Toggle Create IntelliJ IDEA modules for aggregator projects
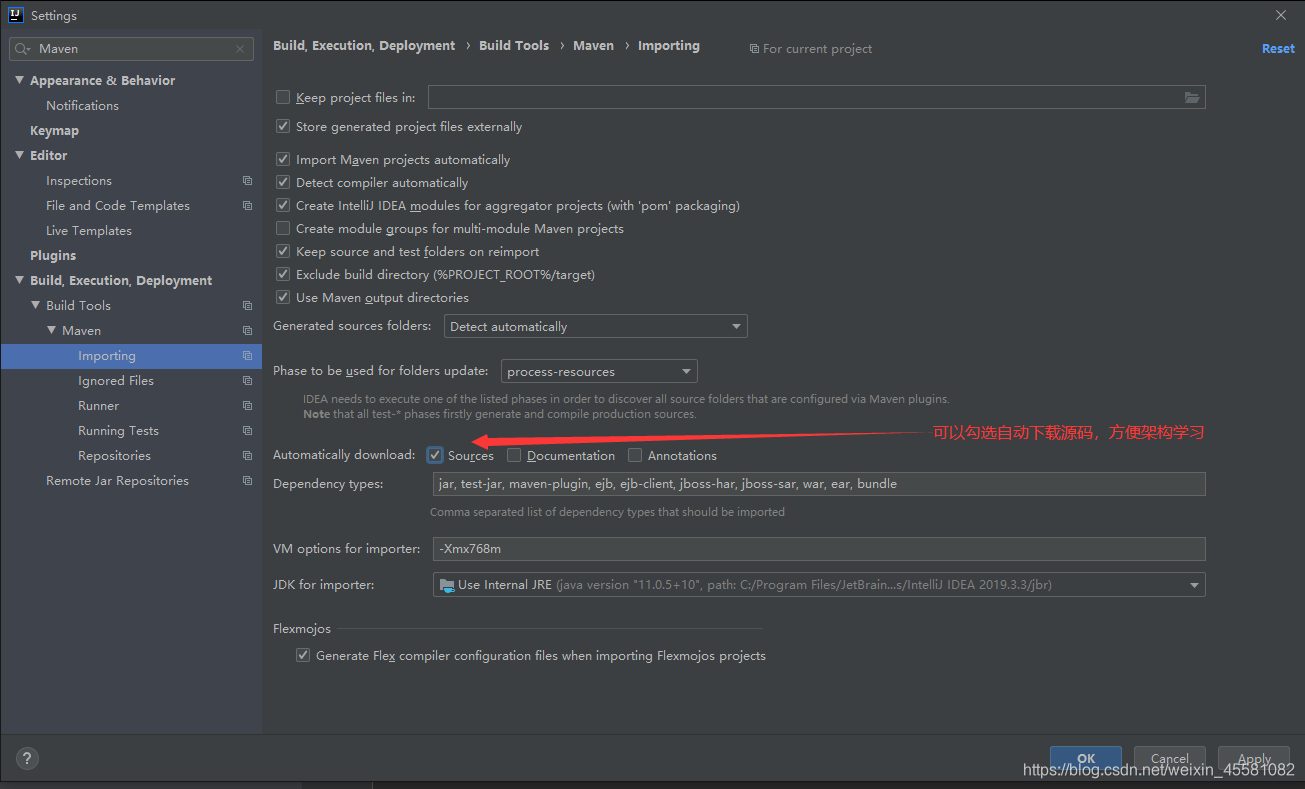 [x=283, y=206]
